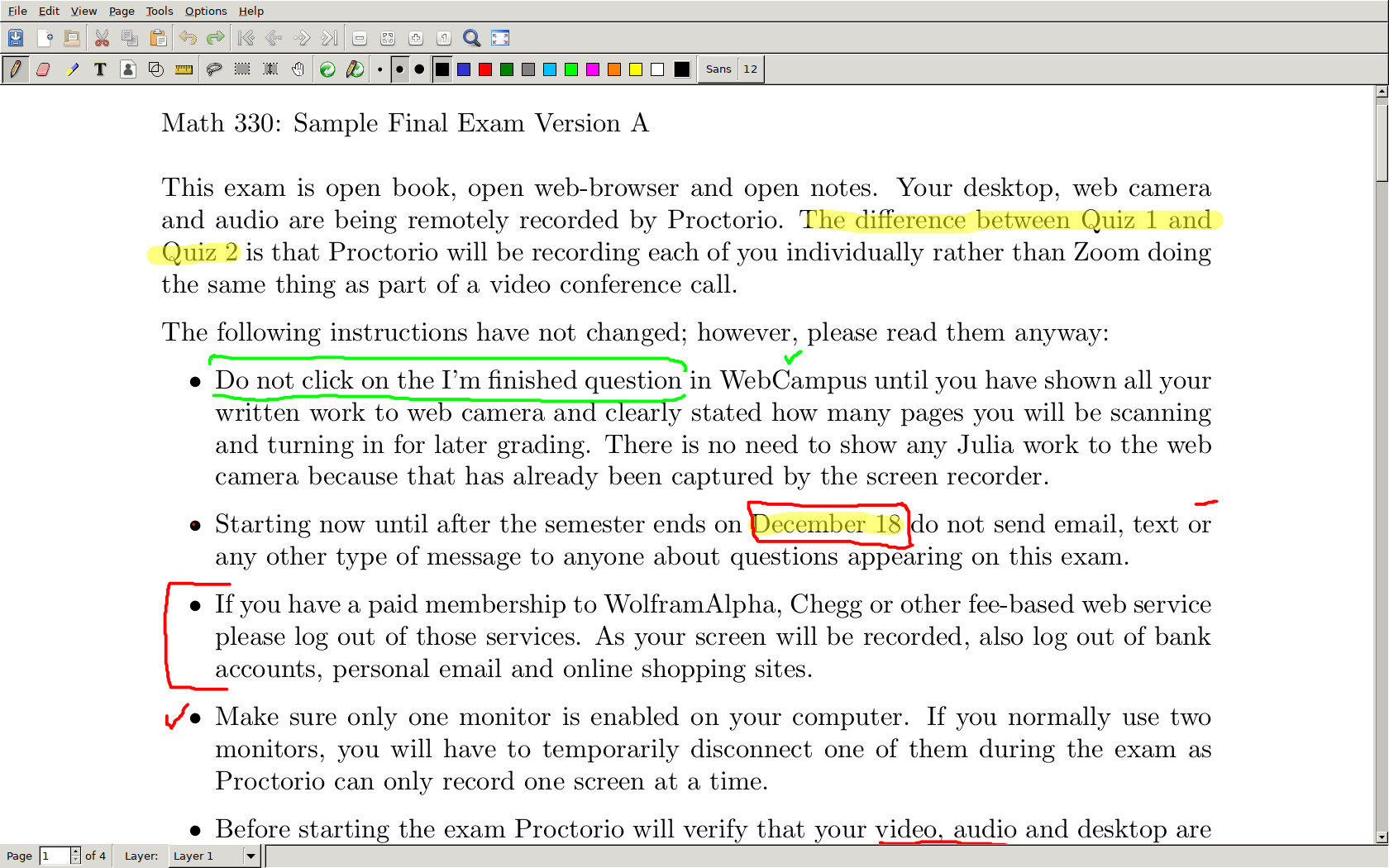Increase page number with stepper up arrow
Screen dimensions: 1389x868
(75, 851)
